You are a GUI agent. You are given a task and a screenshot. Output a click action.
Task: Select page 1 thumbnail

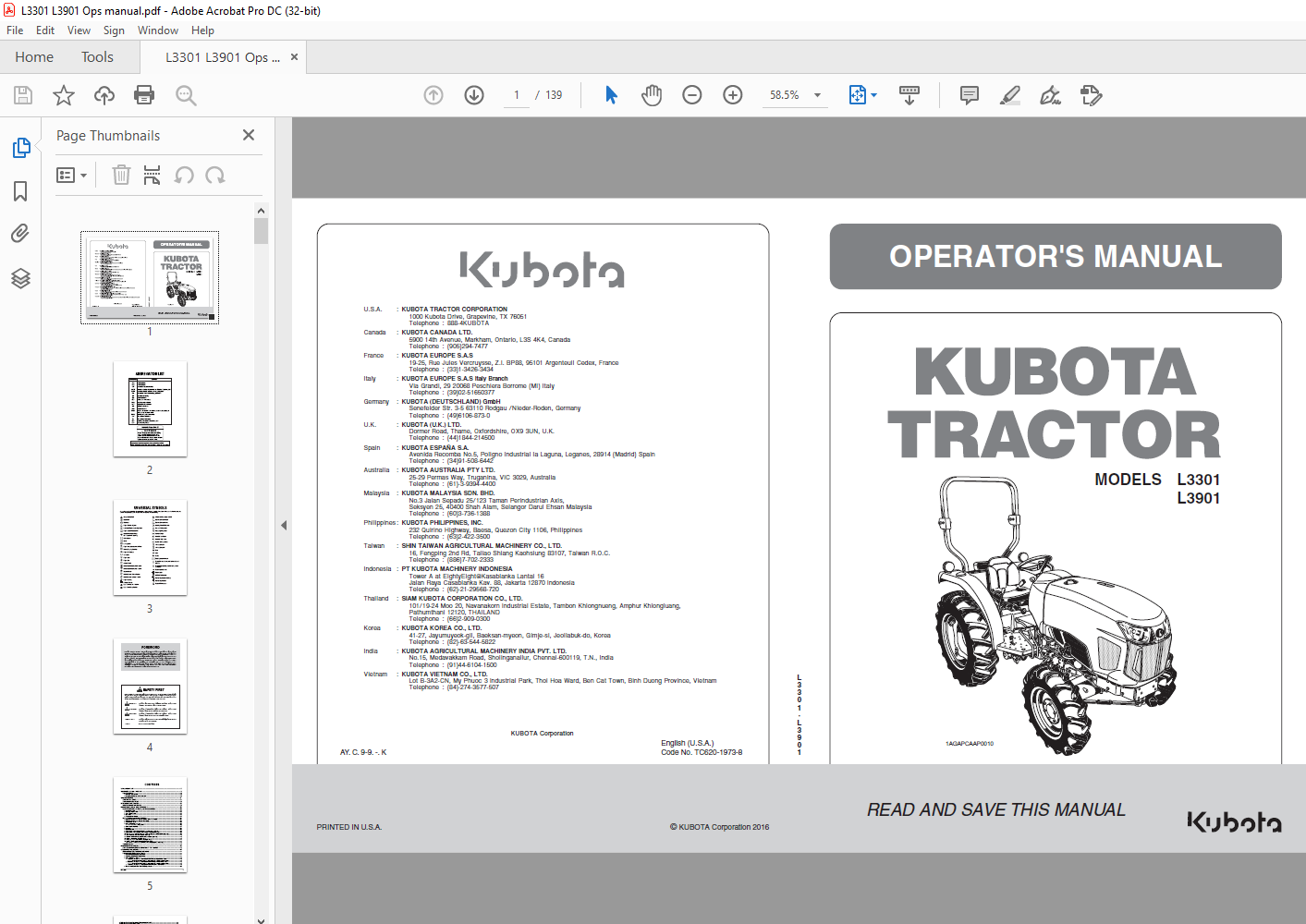click(150, 277)
